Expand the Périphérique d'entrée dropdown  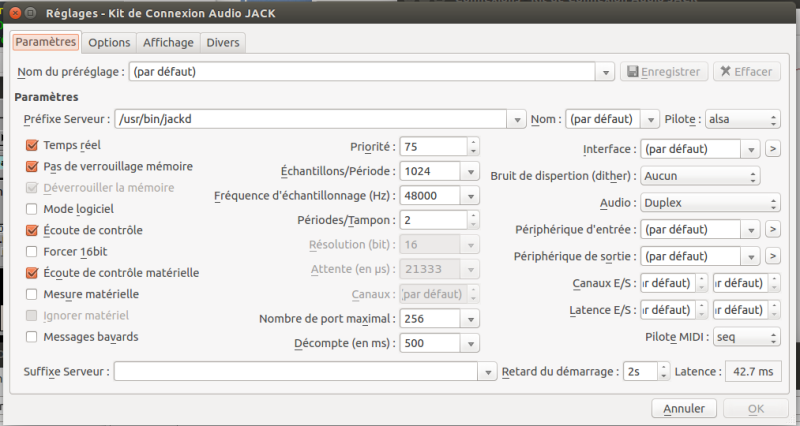(x=751, y=230)
